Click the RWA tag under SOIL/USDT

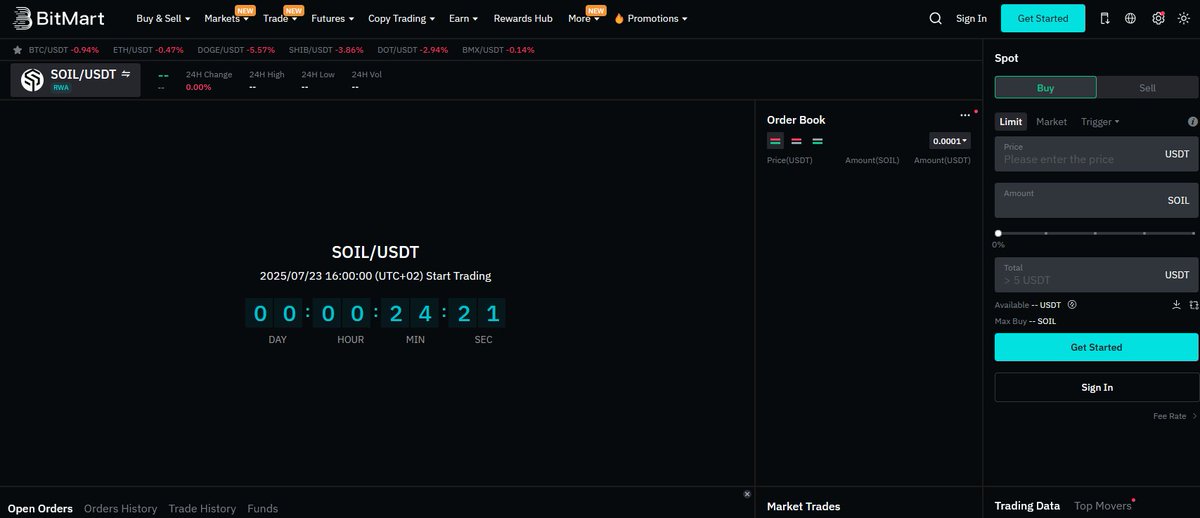(x=61, y=88)
